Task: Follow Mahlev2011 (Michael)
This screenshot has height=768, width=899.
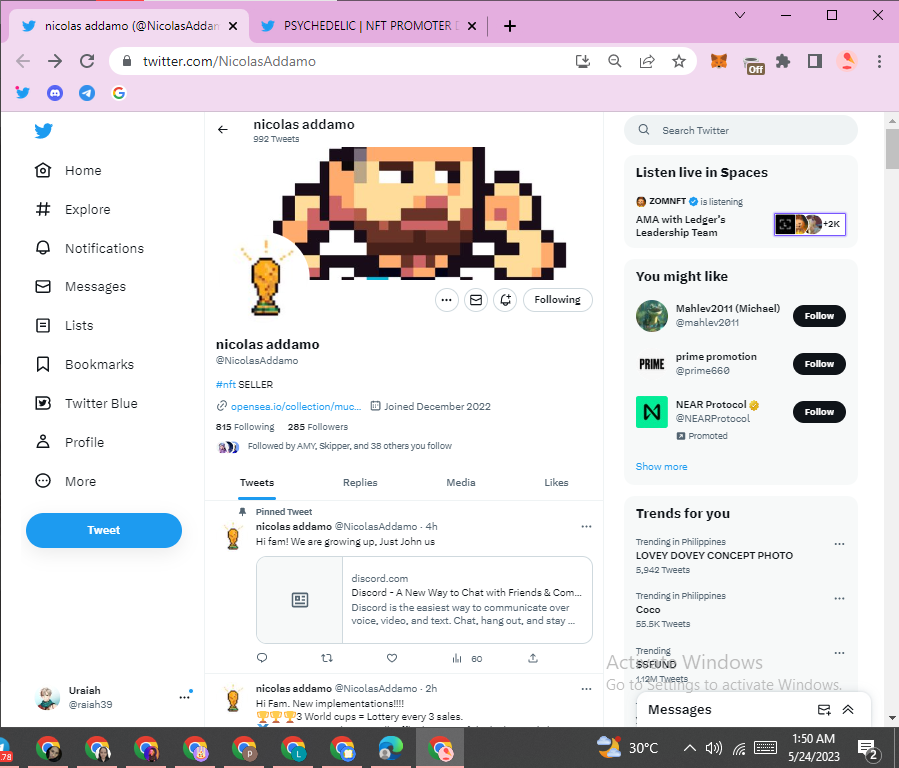Action: coord(819,316)
